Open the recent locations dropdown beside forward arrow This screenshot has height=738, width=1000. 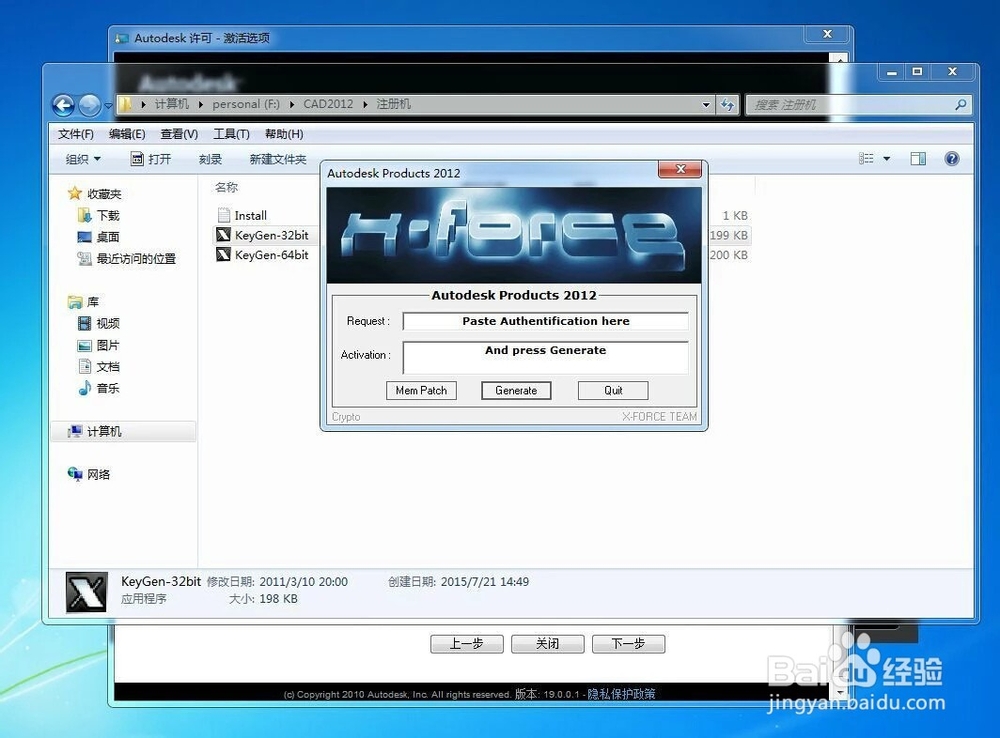click(108, 105)
